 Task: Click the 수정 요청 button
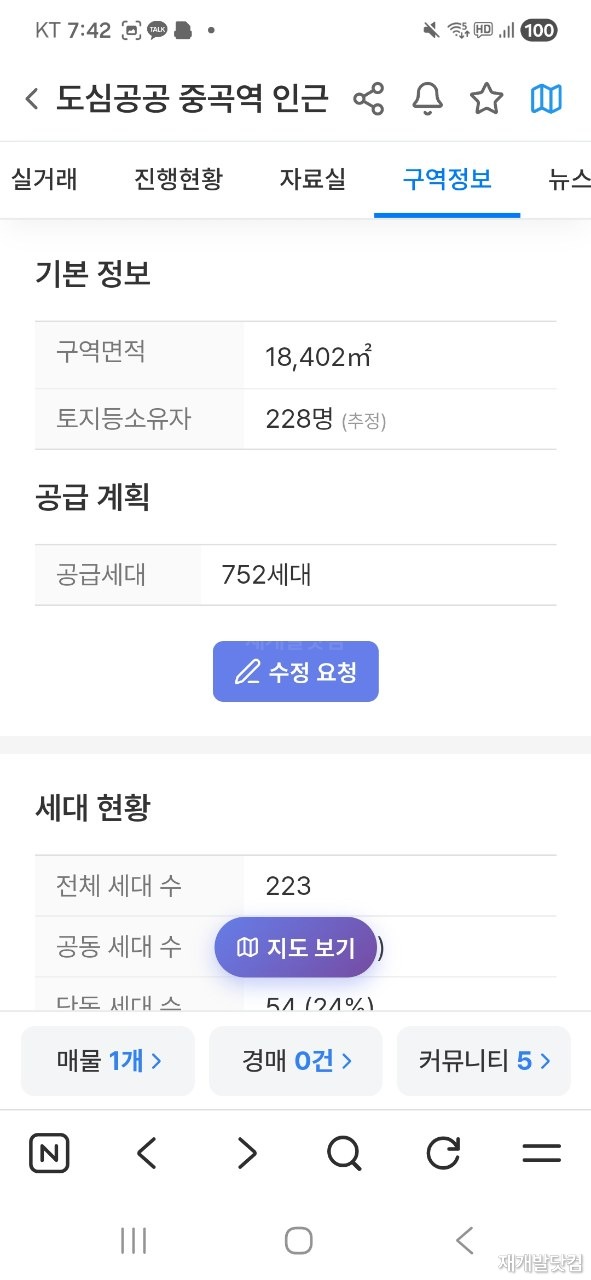pos(296,672)
